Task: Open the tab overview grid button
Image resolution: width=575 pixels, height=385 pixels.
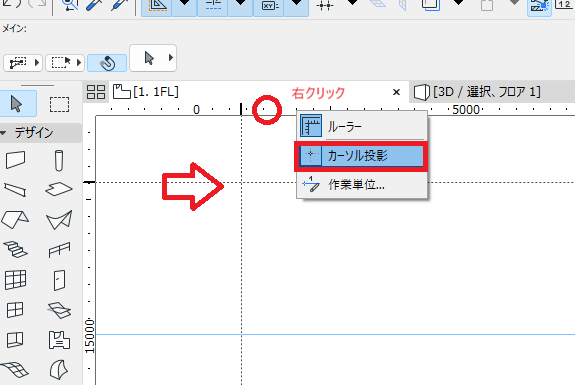Action: tap(96, 92)
